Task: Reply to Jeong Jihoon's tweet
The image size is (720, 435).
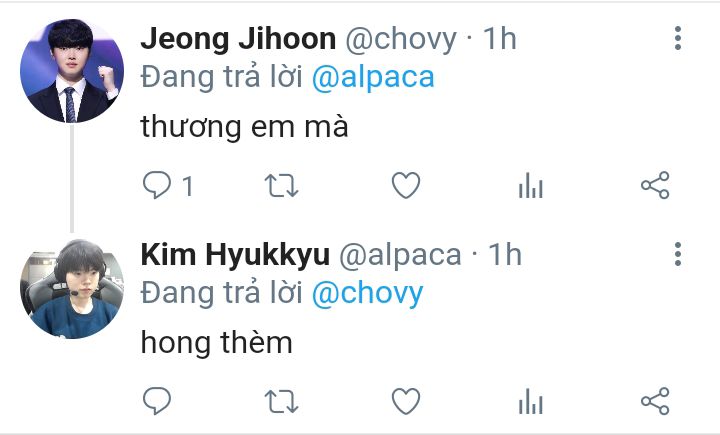Action: 157,185
